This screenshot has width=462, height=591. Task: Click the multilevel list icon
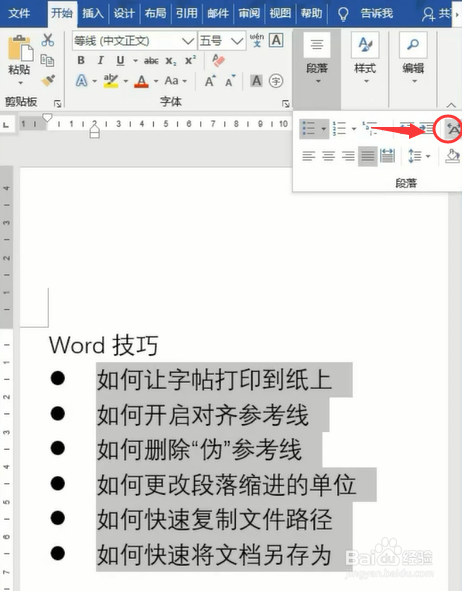coord(369,129)
